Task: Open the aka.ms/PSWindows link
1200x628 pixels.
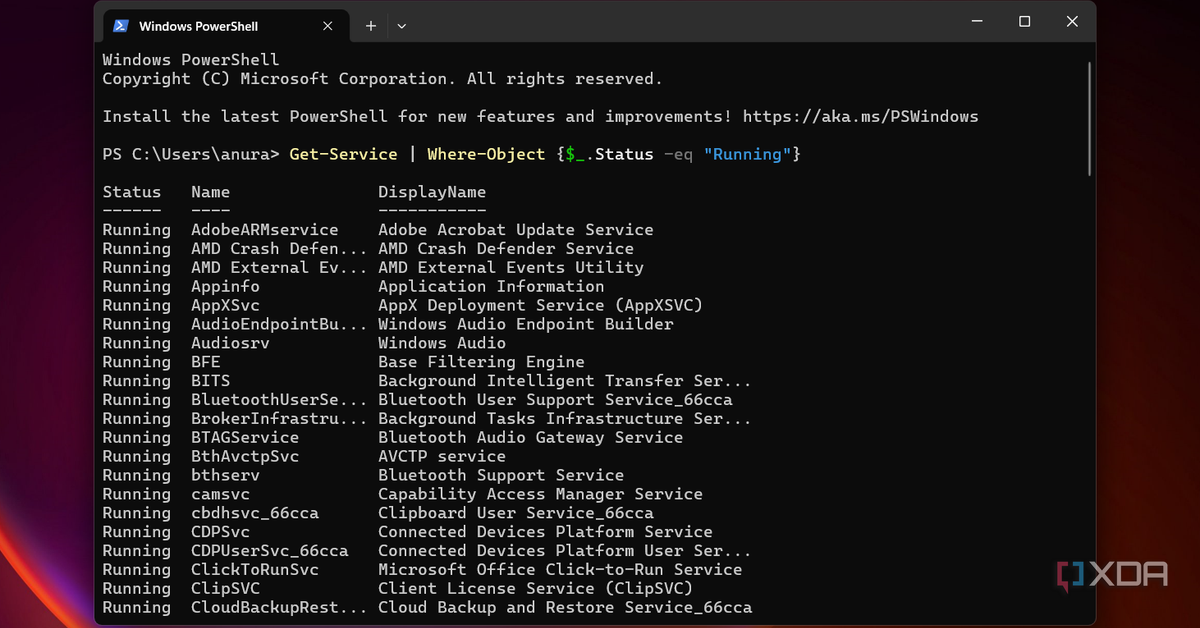Action: pyautogui.click(x=860, y=116)
